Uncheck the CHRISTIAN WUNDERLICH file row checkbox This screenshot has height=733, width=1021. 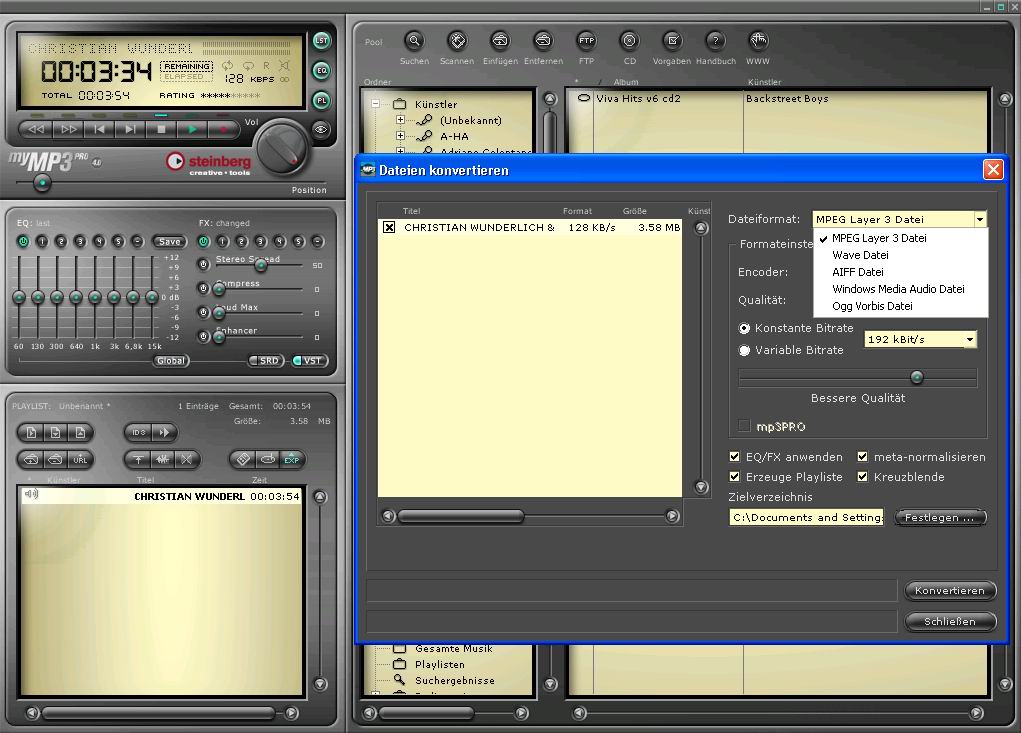(389, 227)
